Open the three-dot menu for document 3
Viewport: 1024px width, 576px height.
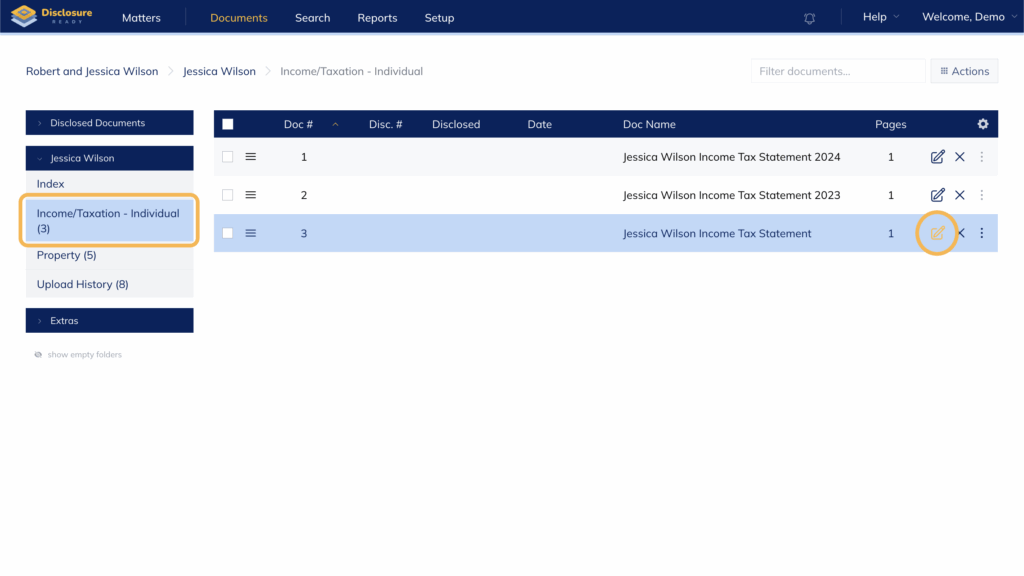click(x=982, y=233)
